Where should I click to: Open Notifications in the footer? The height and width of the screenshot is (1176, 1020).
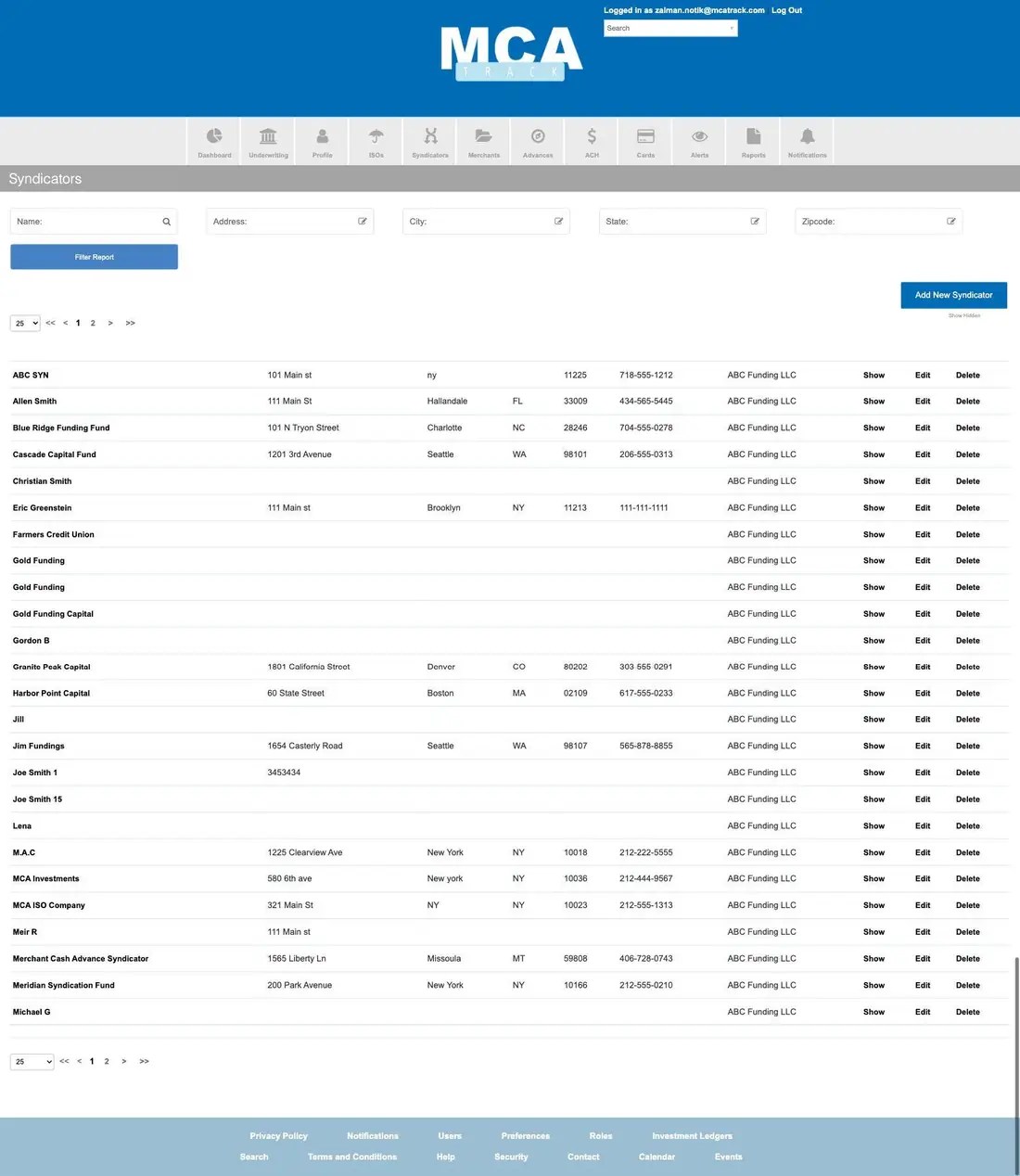[373, 1136]
